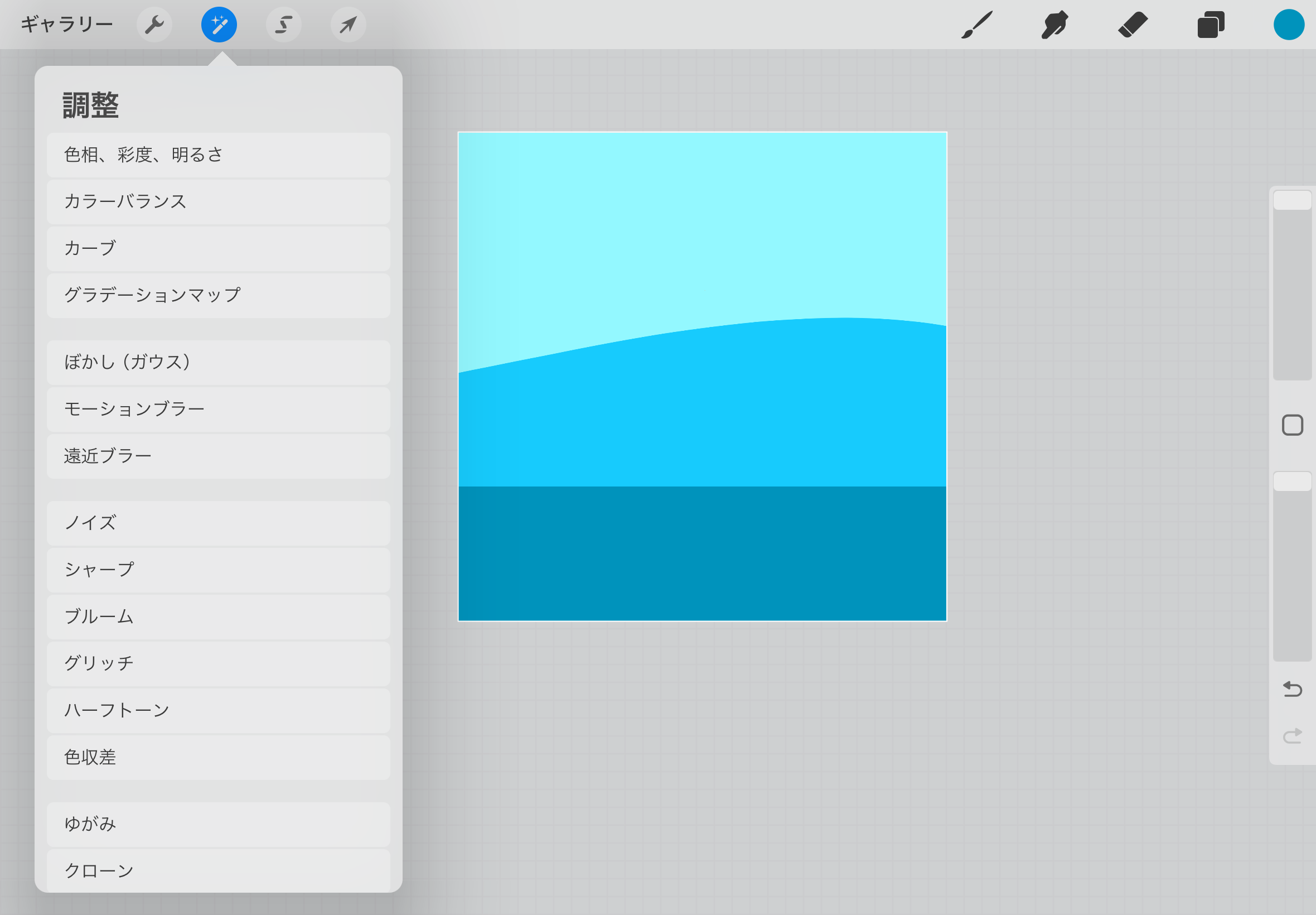Tap the Redo arrow in sidebar
The width and height of the screenshot is (1316, 915).
[x=1292, y=735]
